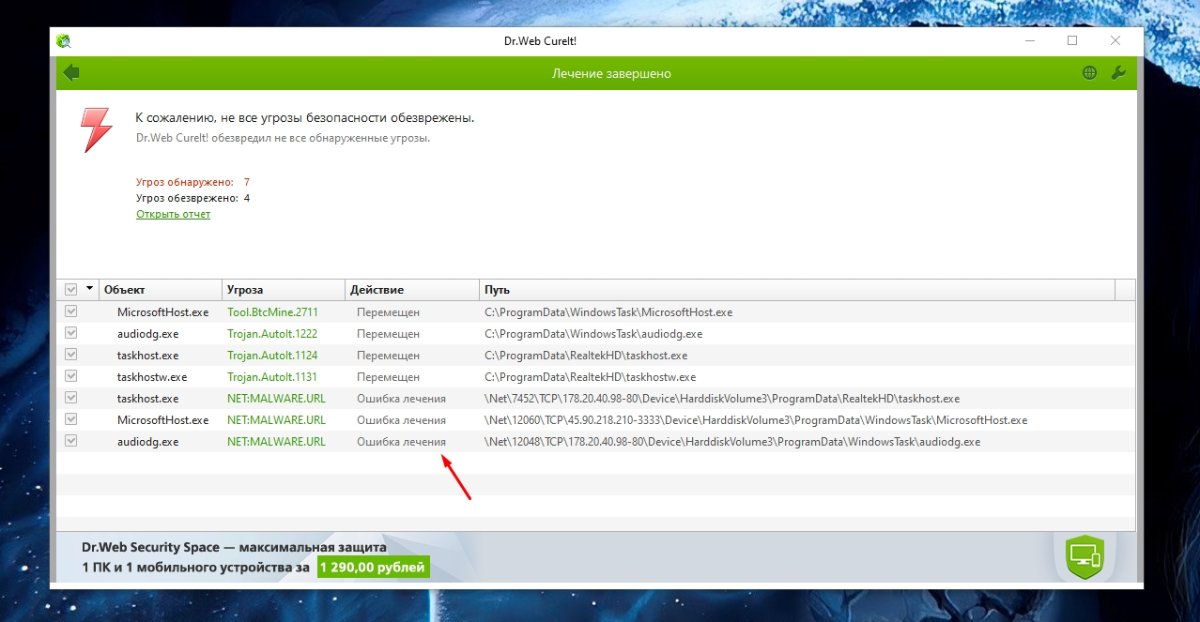Sort by the Угроза column header
Screen dimensions: 1200x622
(284, 290)
